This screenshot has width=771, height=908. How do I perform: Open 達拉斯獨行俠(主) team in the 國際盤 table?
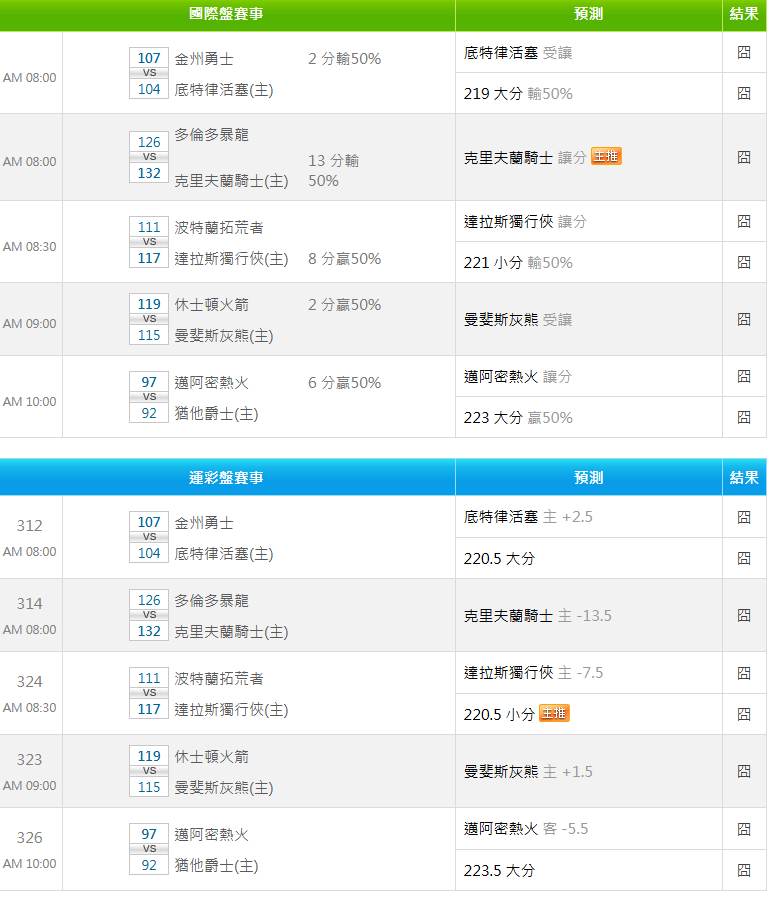(231, 259)
